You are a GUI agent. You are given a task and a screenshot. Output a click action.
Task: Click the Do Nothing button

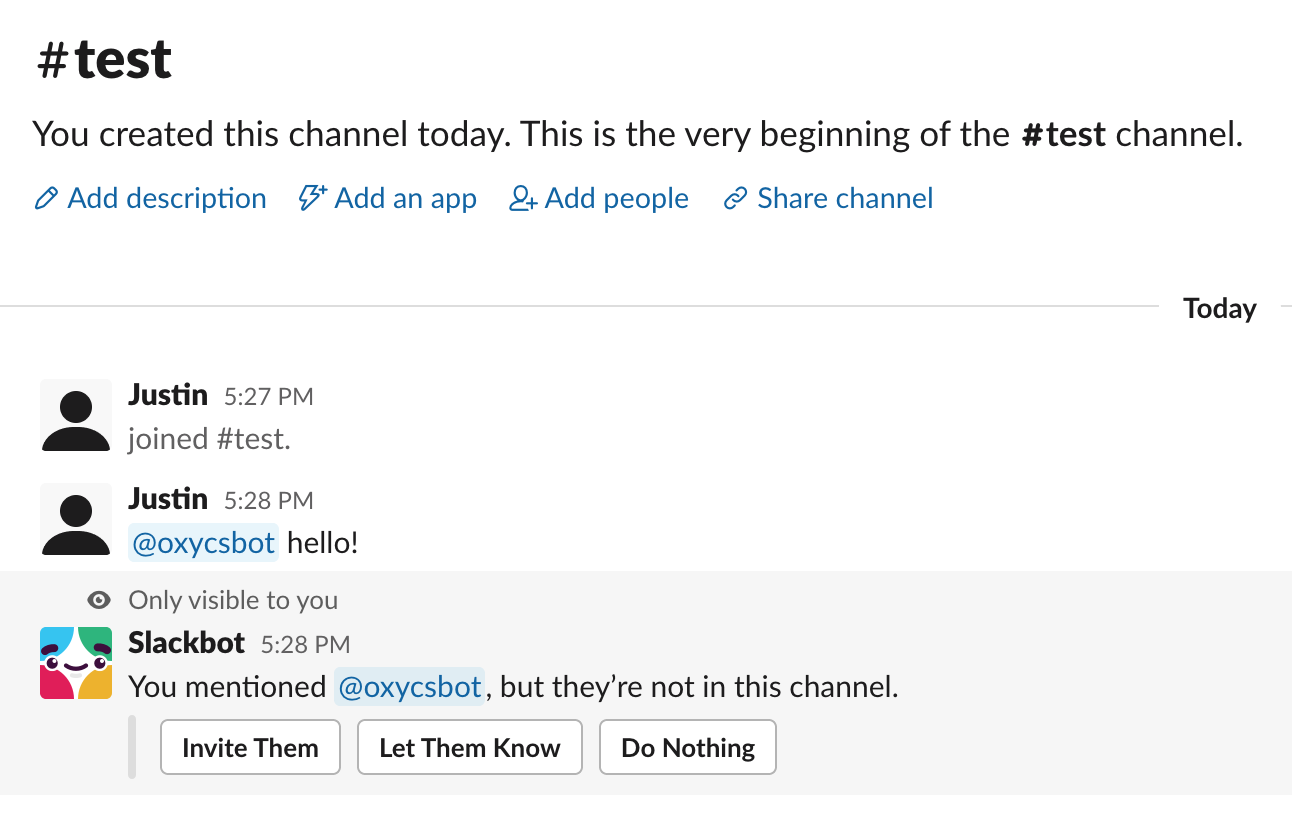click(688, 747)
